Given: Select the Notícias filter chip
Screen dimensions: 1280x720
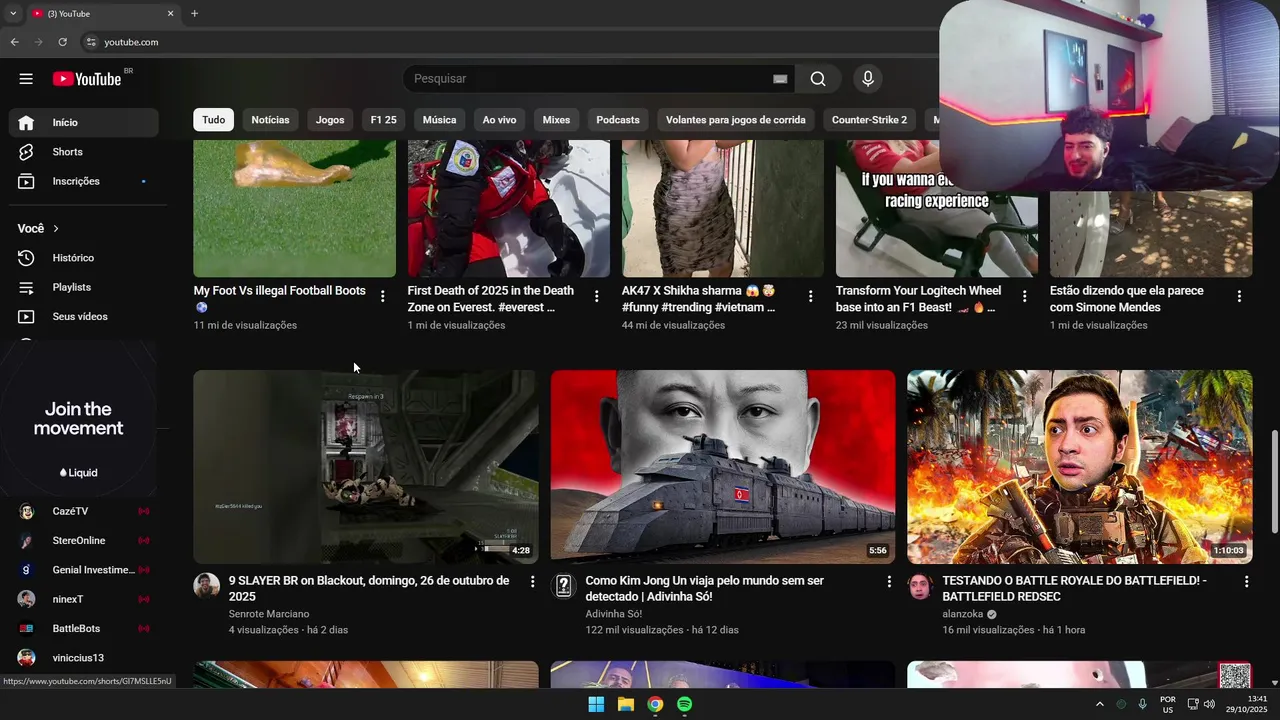Looking at the screenshot, I should [x=270, y=120].
